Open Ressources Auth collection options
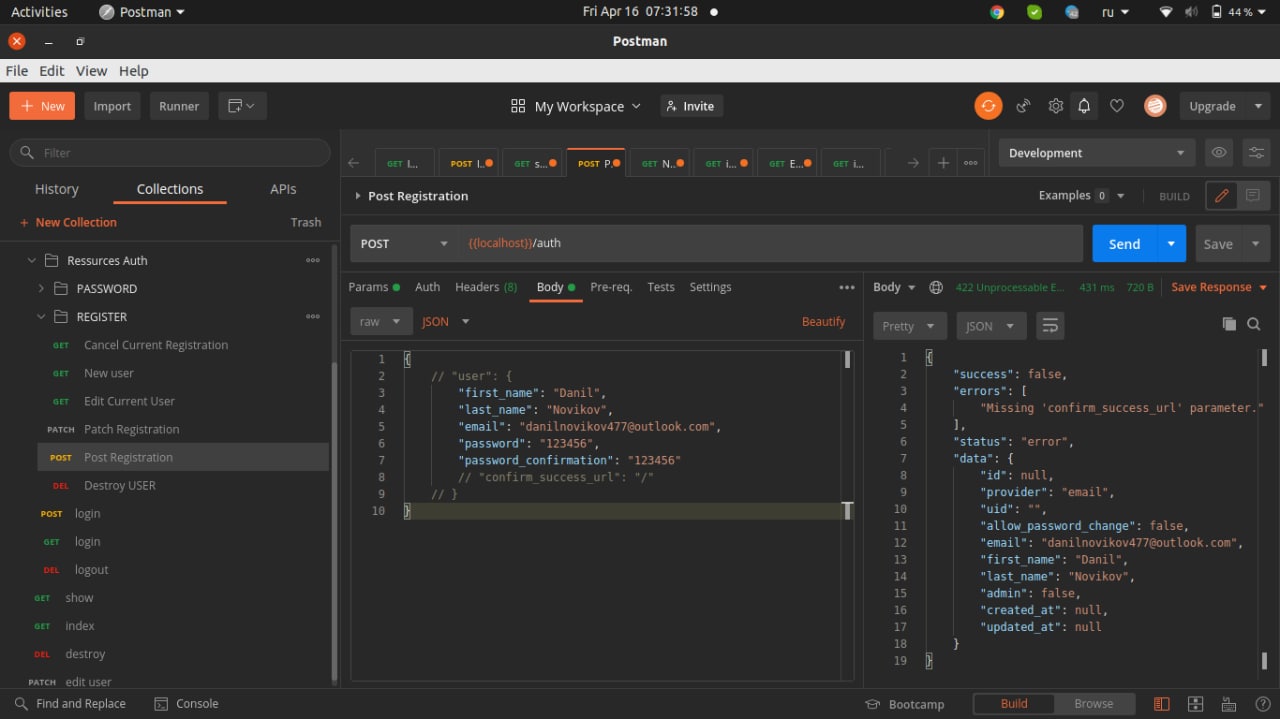This screenshot has width=1280, height=719. pyautogui.click(x=313, y=260)
